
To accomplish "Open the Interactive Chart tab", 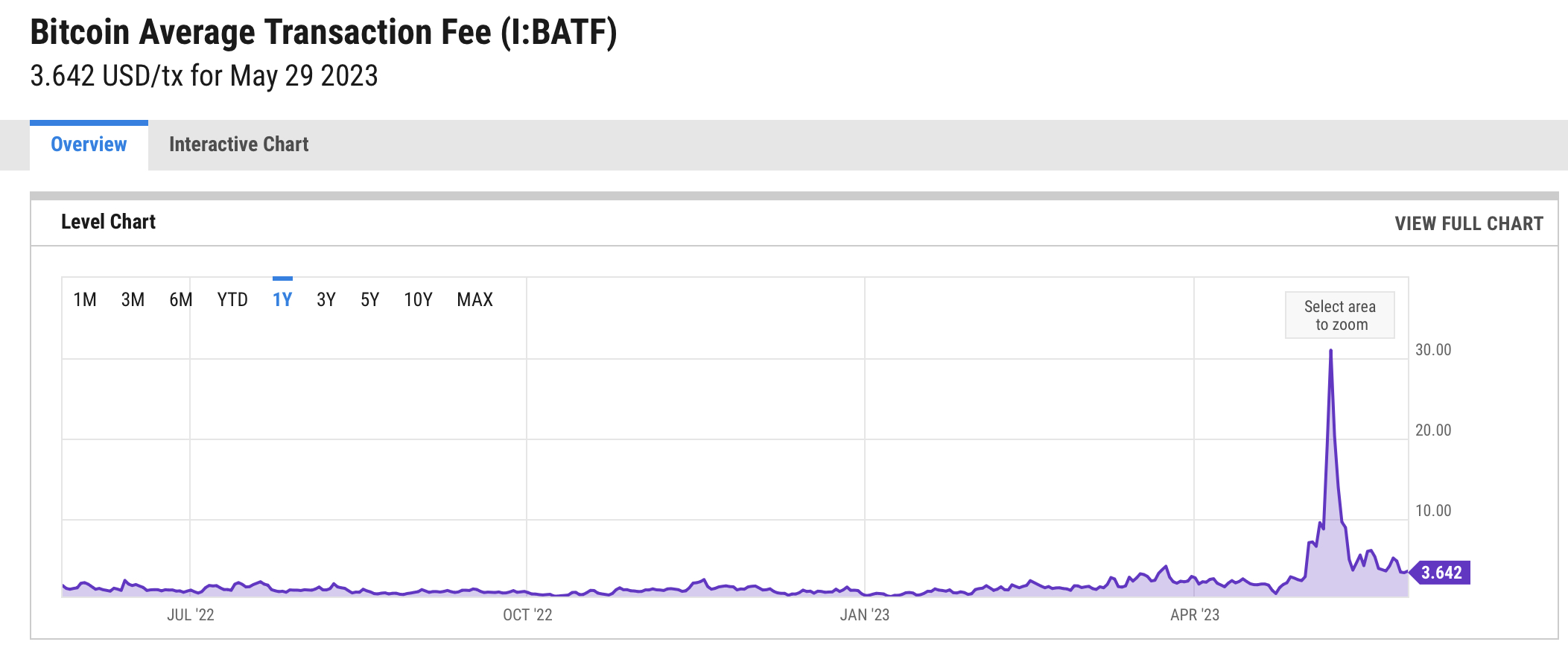I will [x=238, y=144].
